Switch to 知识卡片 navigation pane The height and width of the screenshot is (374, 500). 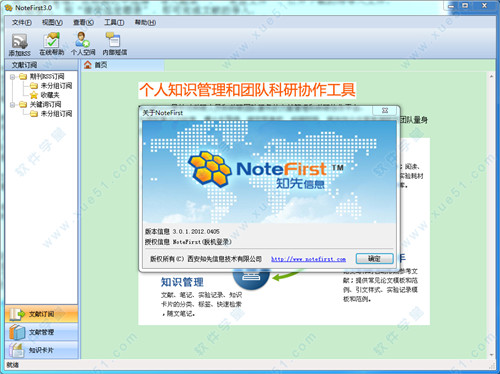(41, 350)
